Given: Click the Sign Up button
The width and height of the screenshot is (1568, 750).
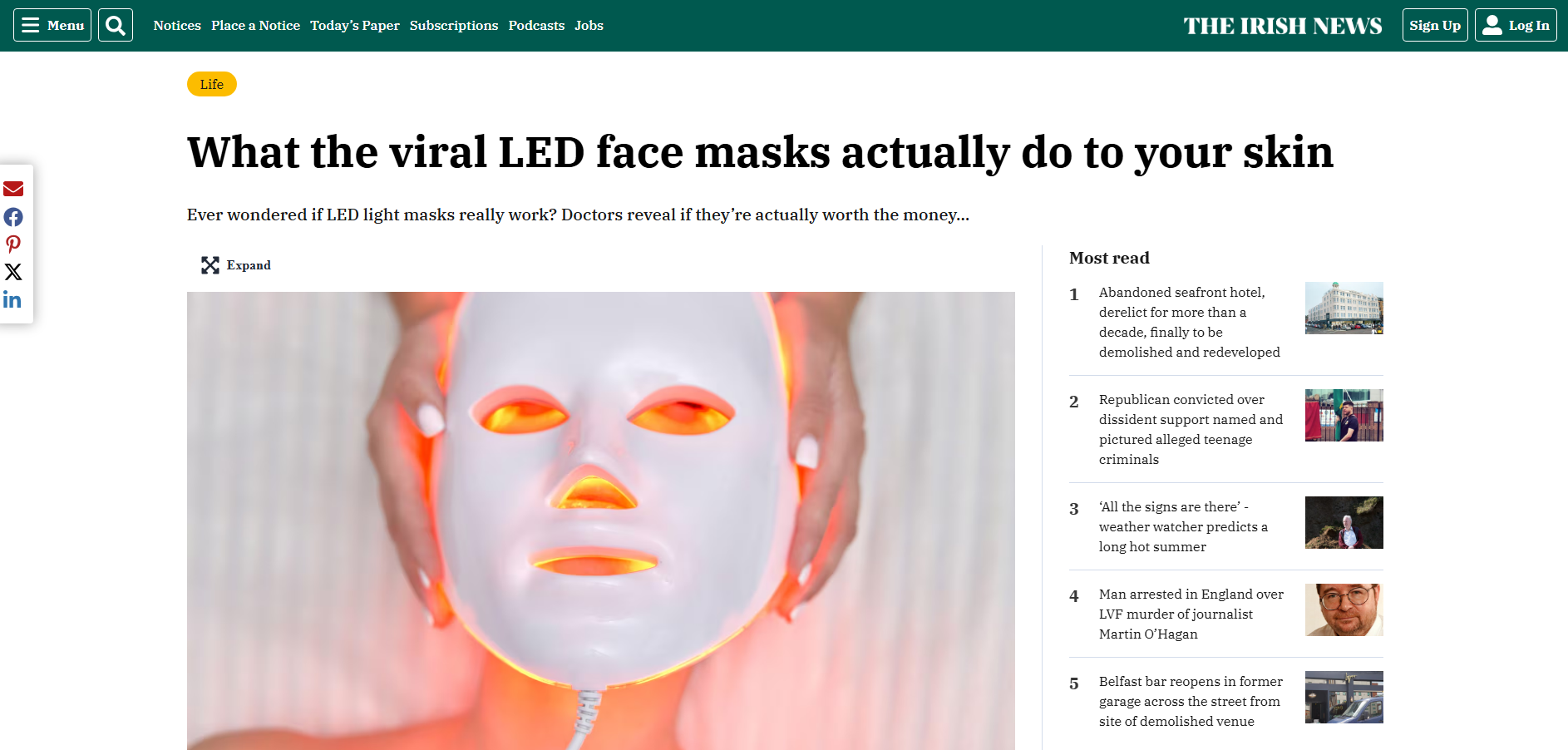Looking at the screenshot, I should [1435, 25].
